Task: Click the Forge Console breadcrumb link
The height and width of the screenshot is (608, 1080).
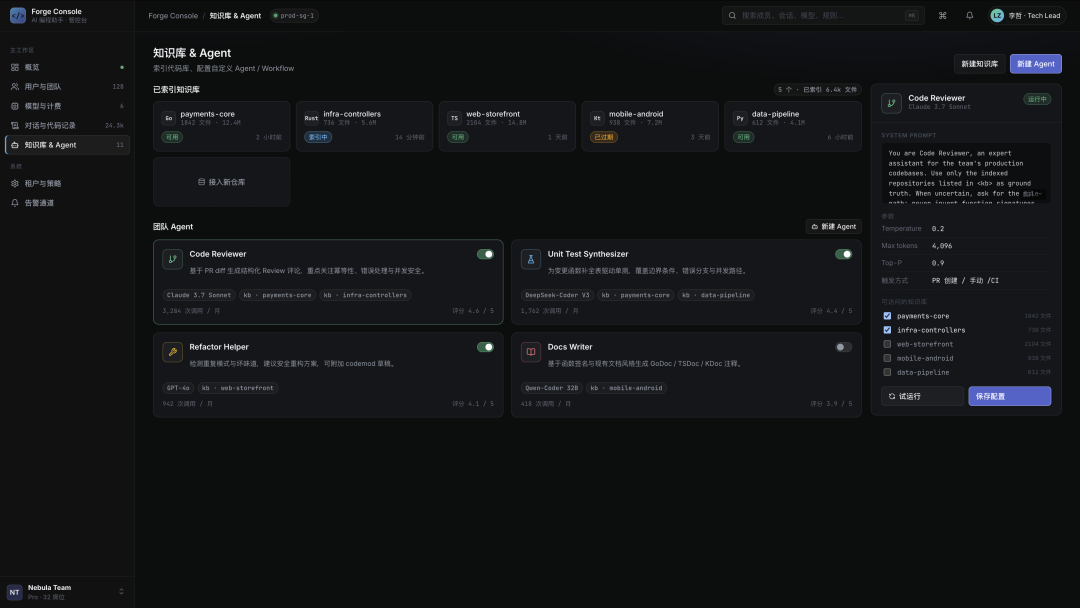Action: pos(173,15)
